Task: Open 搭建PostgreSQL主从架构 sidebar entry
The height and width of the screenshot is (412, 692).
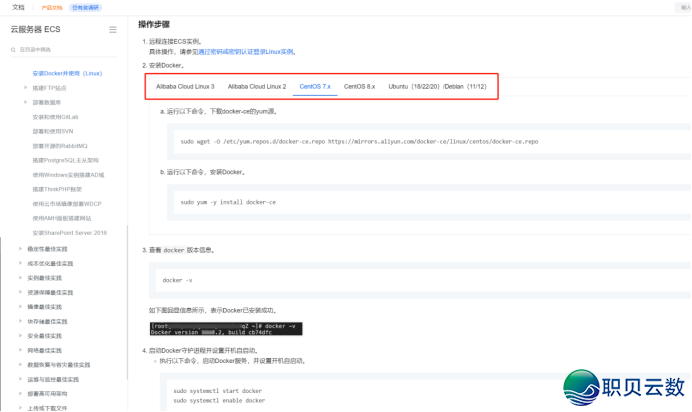Action: [x=65, y=161]
